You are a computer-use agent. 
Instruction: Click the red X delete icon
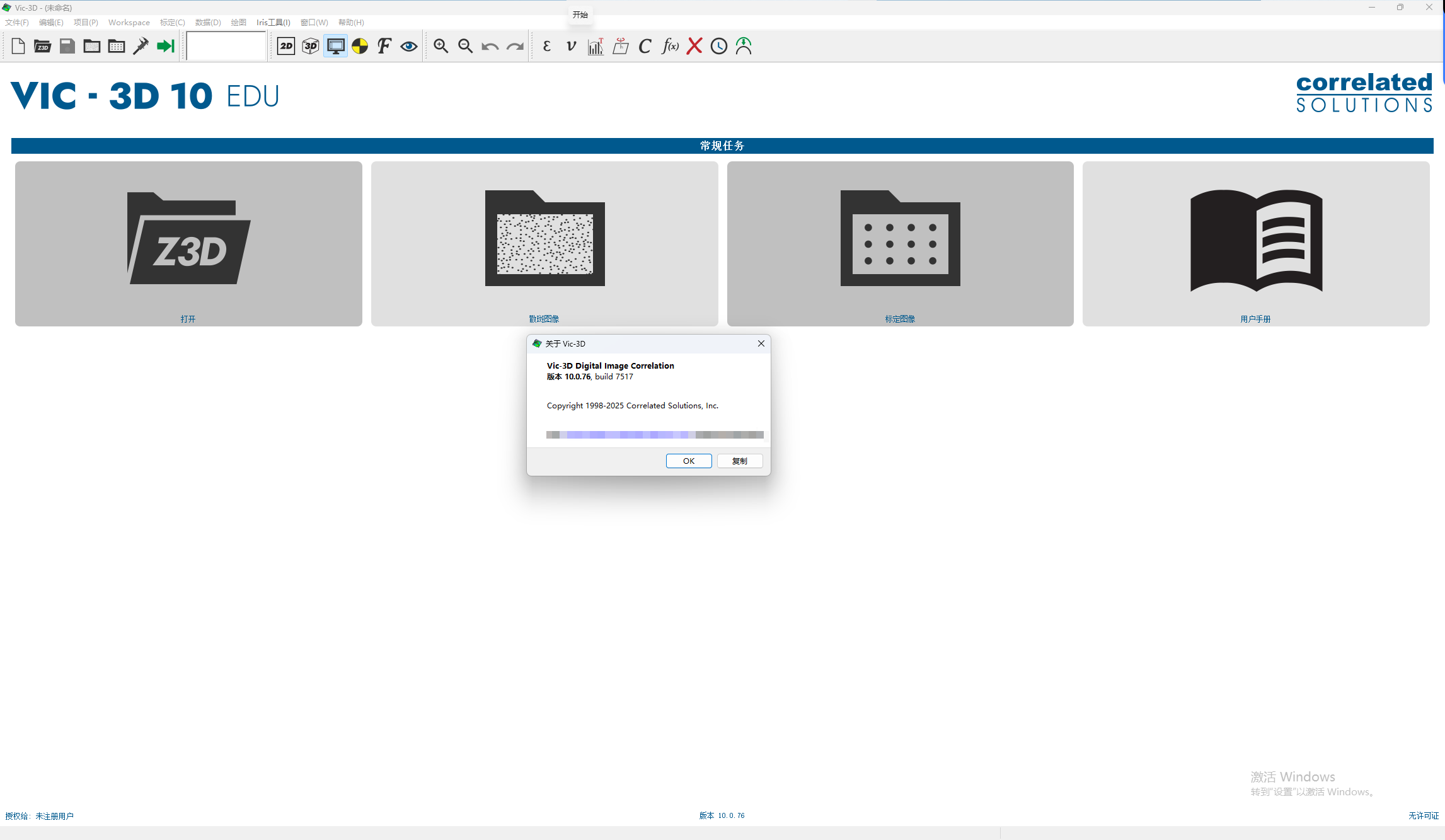pos(694,46)
